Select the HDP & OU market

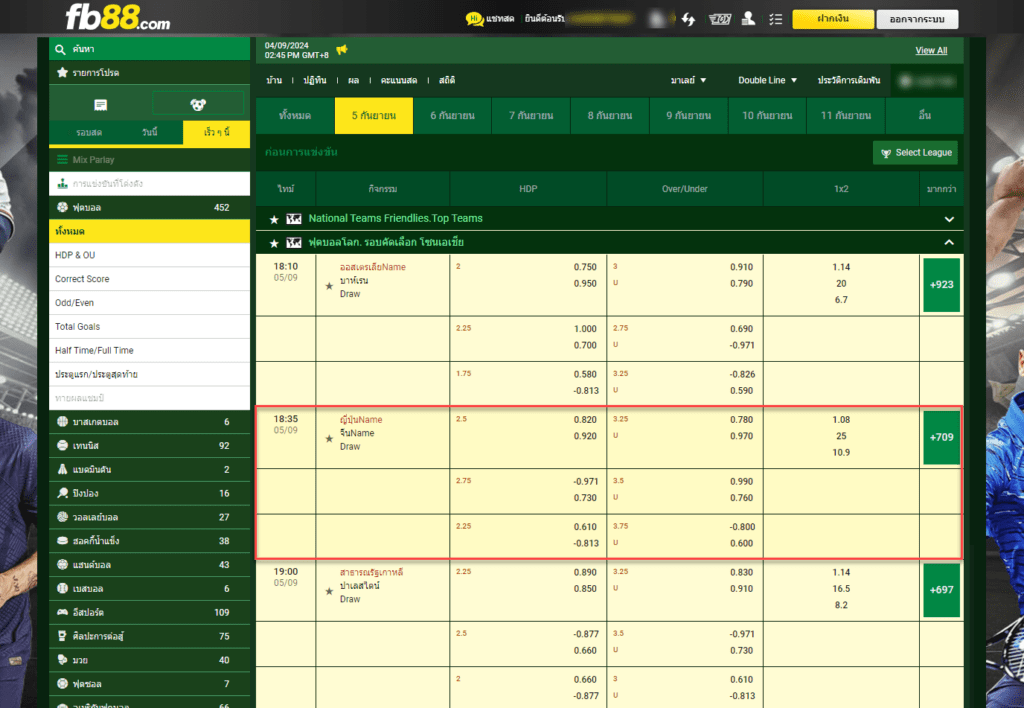point(150,255)
